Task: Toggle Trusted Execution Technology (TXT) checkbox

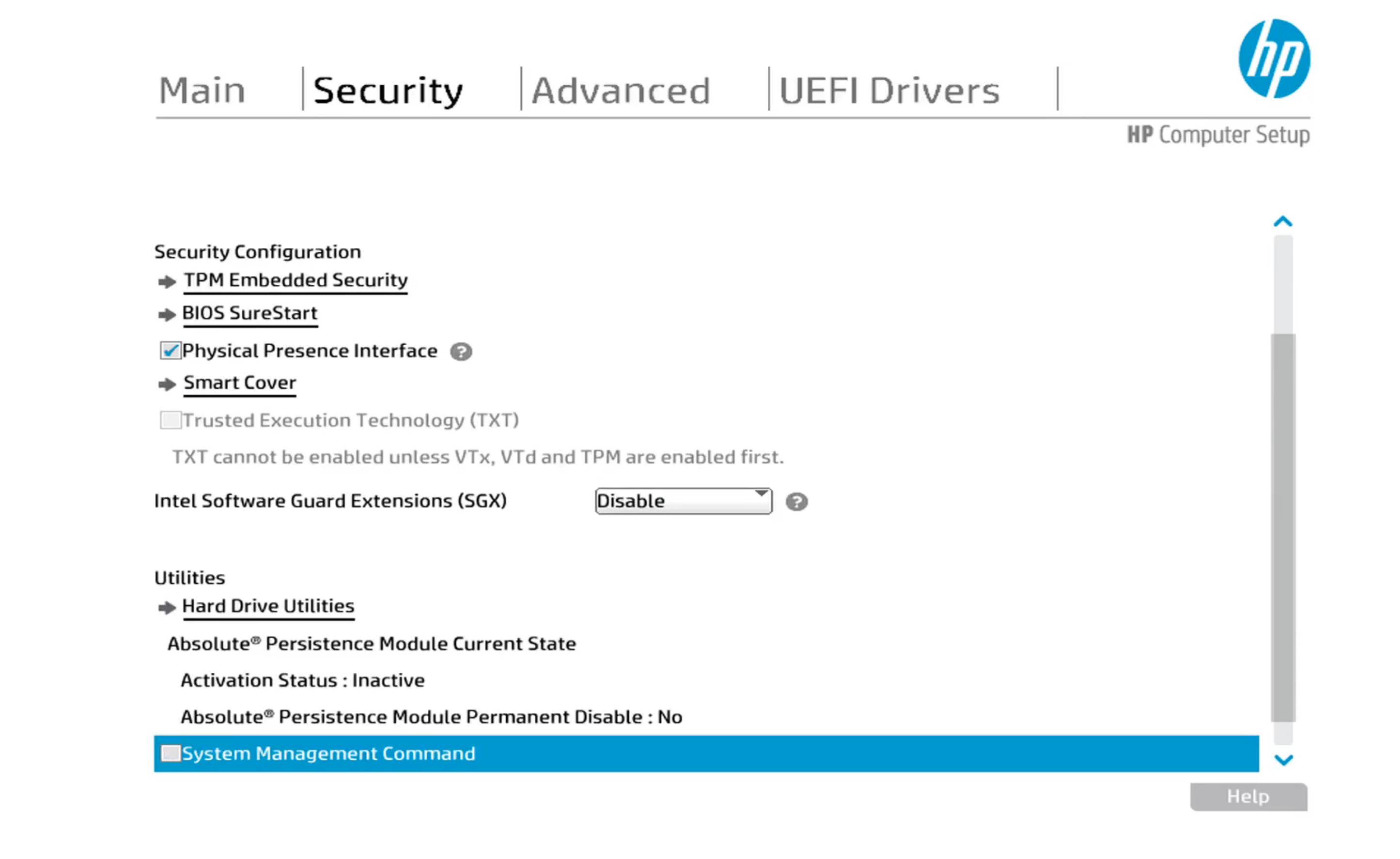Action: (170, 420)
